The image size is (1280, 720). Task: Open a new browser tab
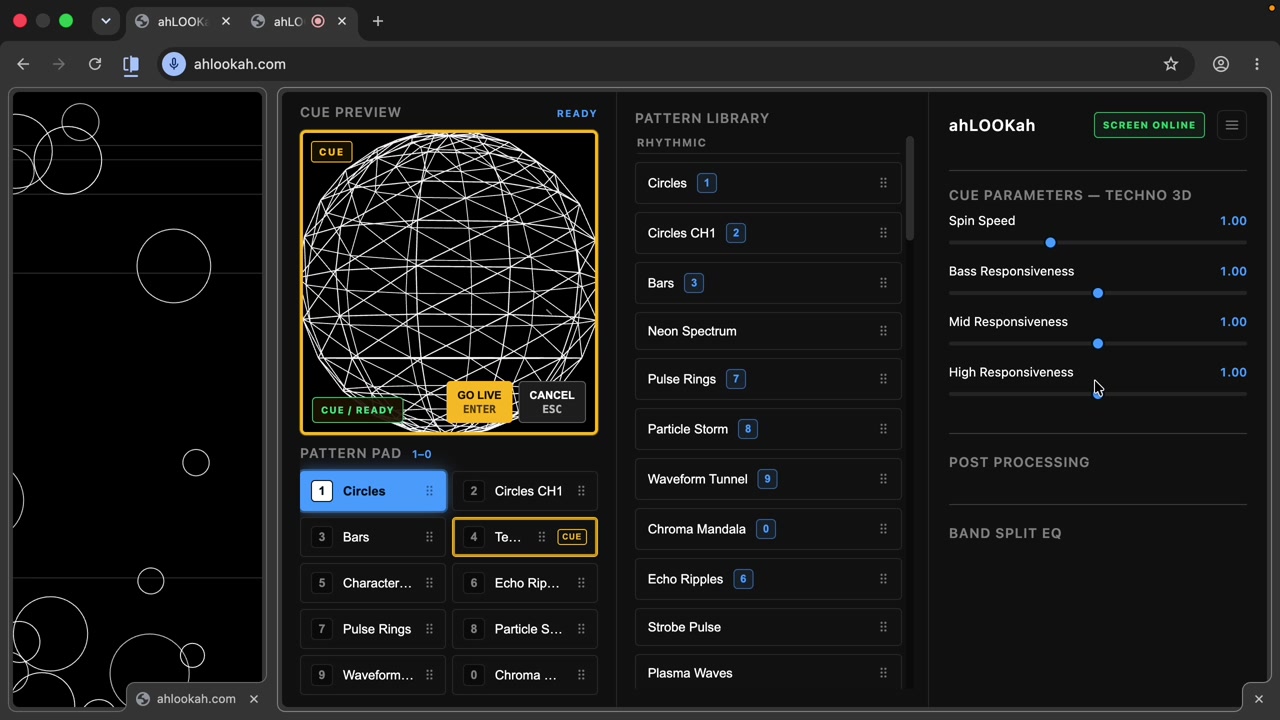click(378, 21)
